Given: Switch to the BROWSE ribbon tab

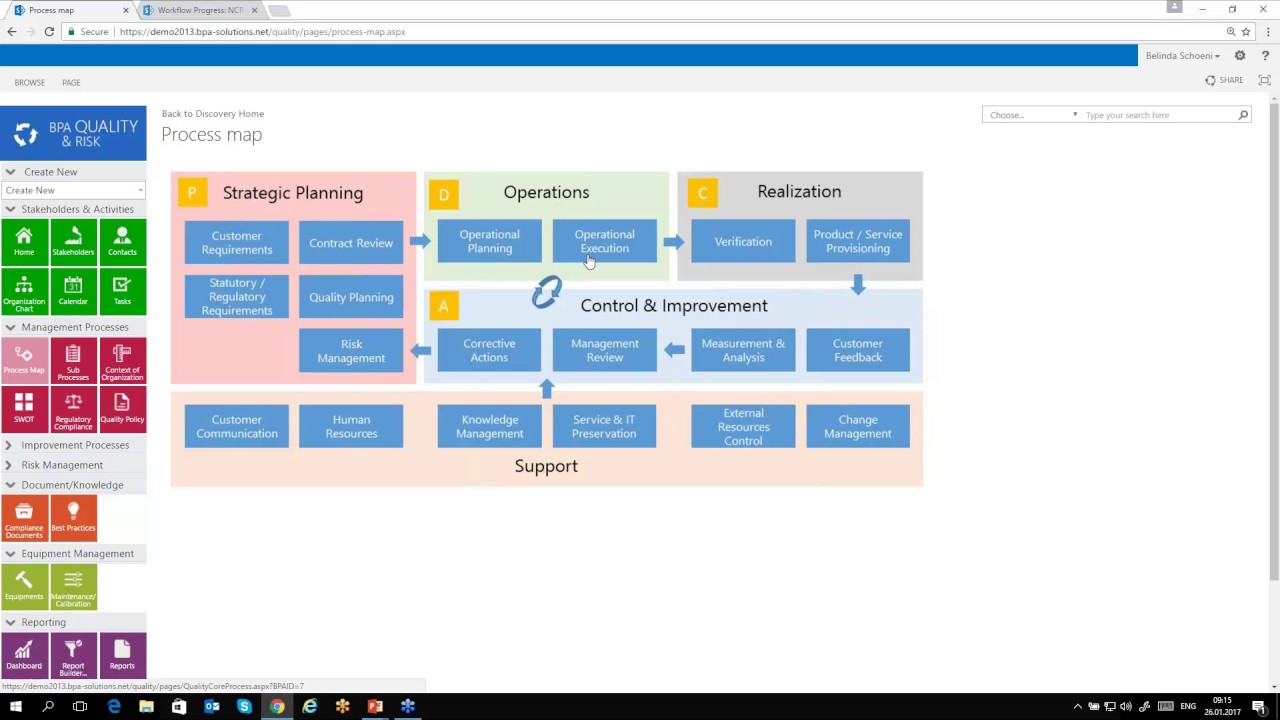Looking at the screenshot, I should (x=29, y=82).
